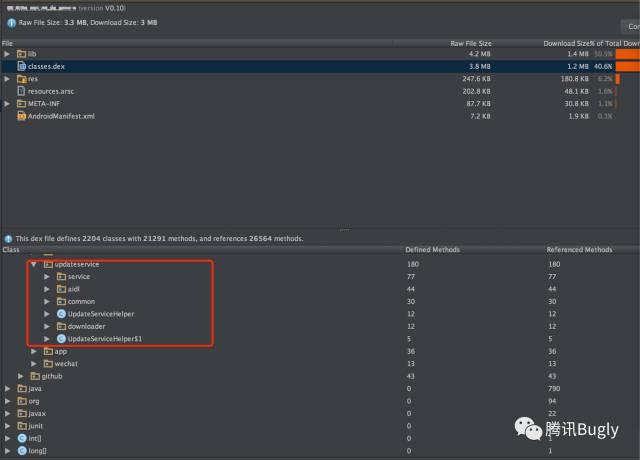Select the UpdateServiceHelper$1 class name
640x460 pixels.
[105, 339]
